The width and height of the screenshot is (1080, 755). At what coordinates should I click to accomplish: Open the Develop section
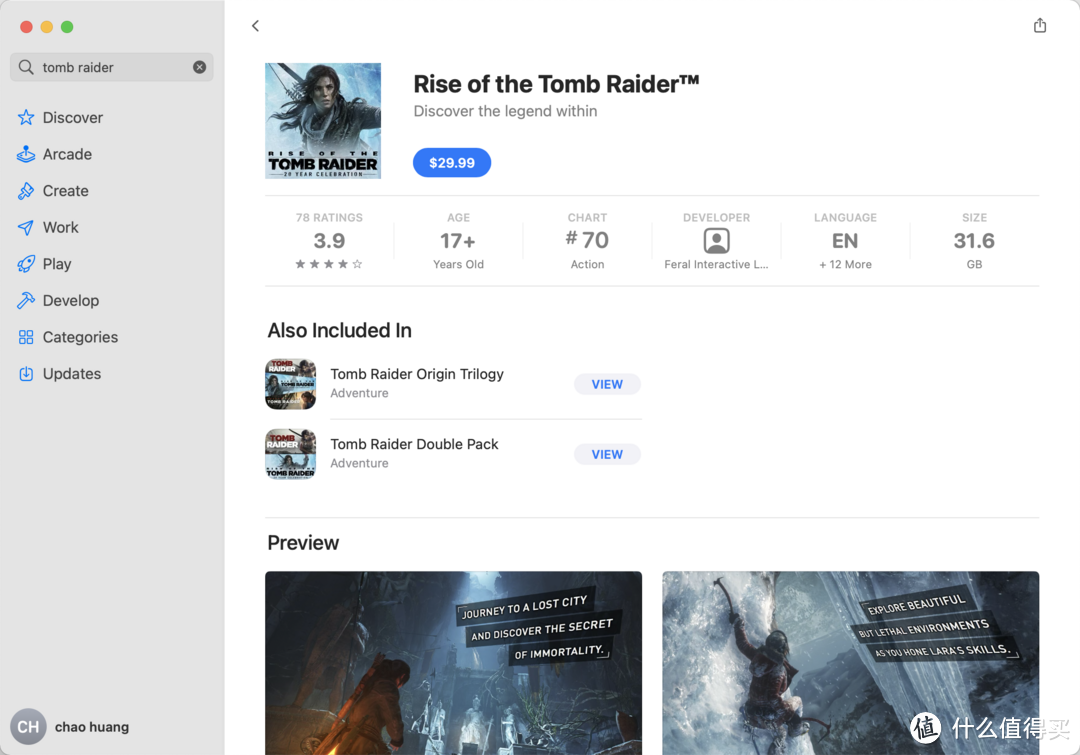tap(71, 300)
